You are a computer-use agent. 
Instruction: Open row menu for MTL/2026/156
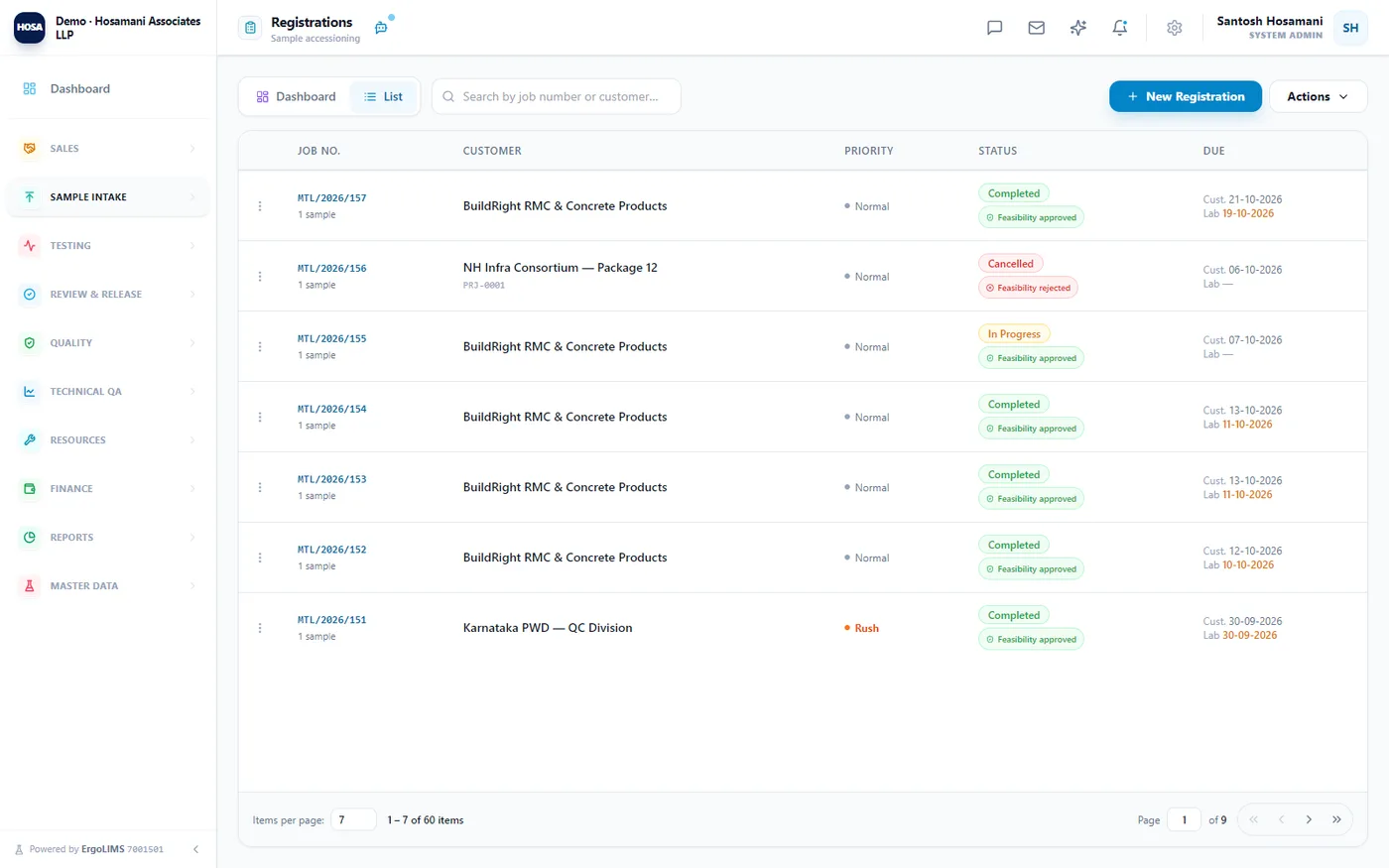(260, 277)
